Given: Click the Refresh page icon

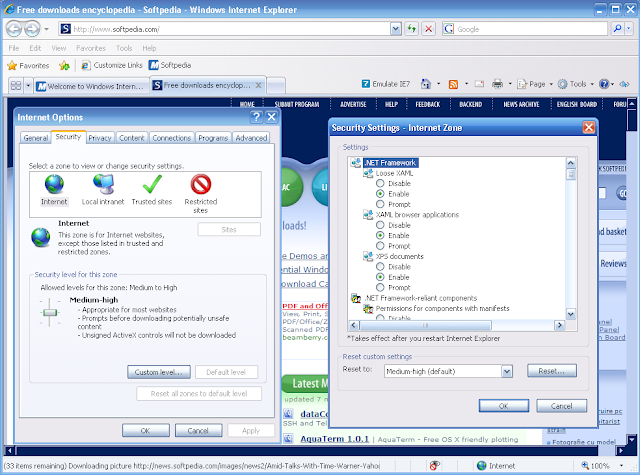Looking at the screenshot, I should [411, 29].
